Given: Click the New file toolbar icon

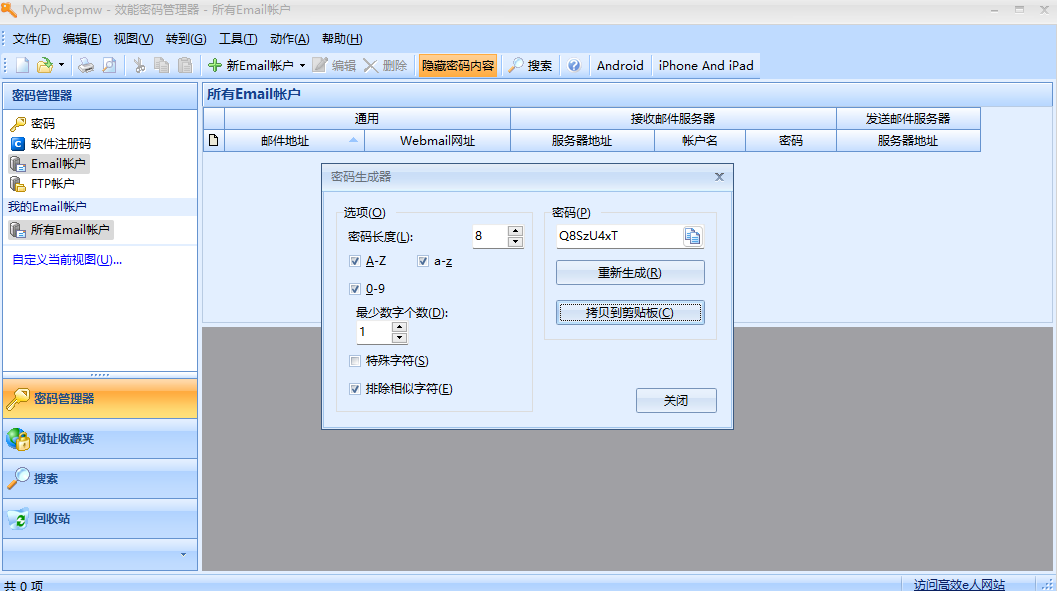Looking at the screenshot, I should (22, 65).
